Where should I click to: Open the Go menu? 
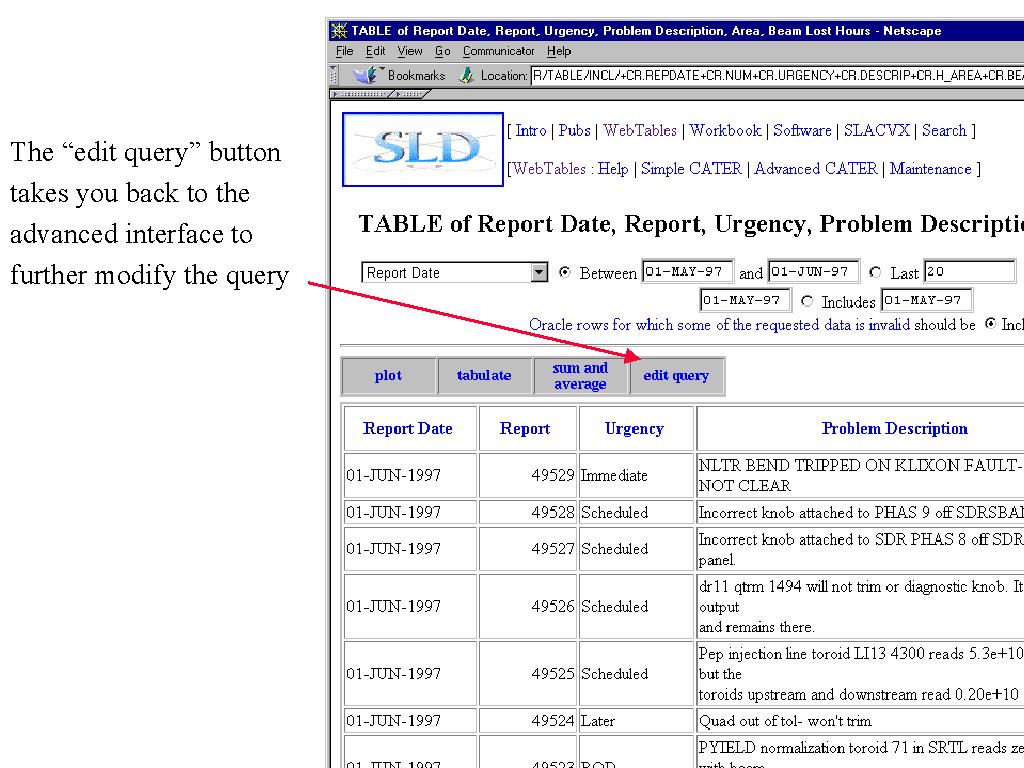coord(442,51)
